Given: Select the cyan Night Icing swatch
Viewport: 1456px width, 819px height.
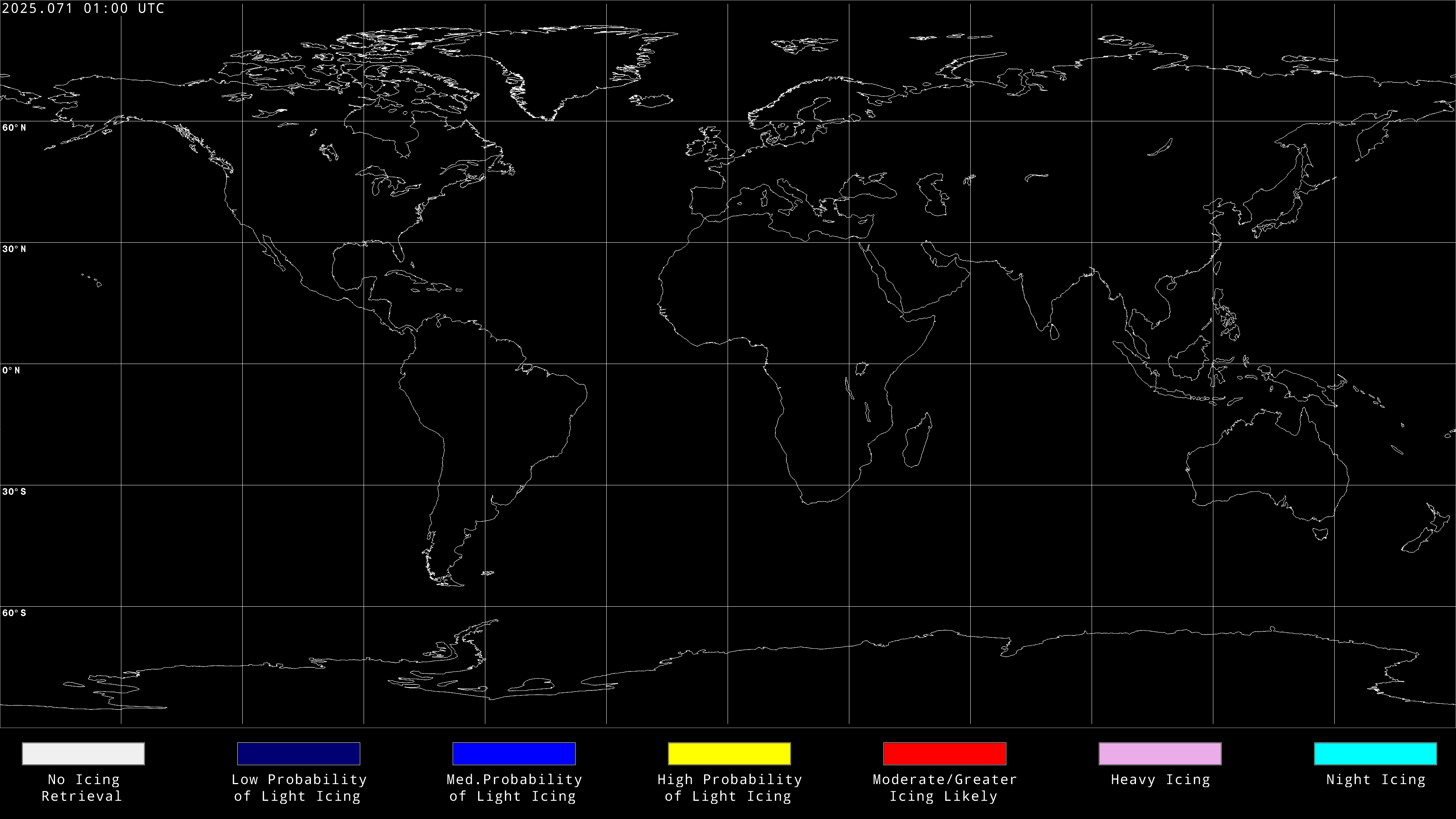Looking at the screenshot, I should point(1375,753).
